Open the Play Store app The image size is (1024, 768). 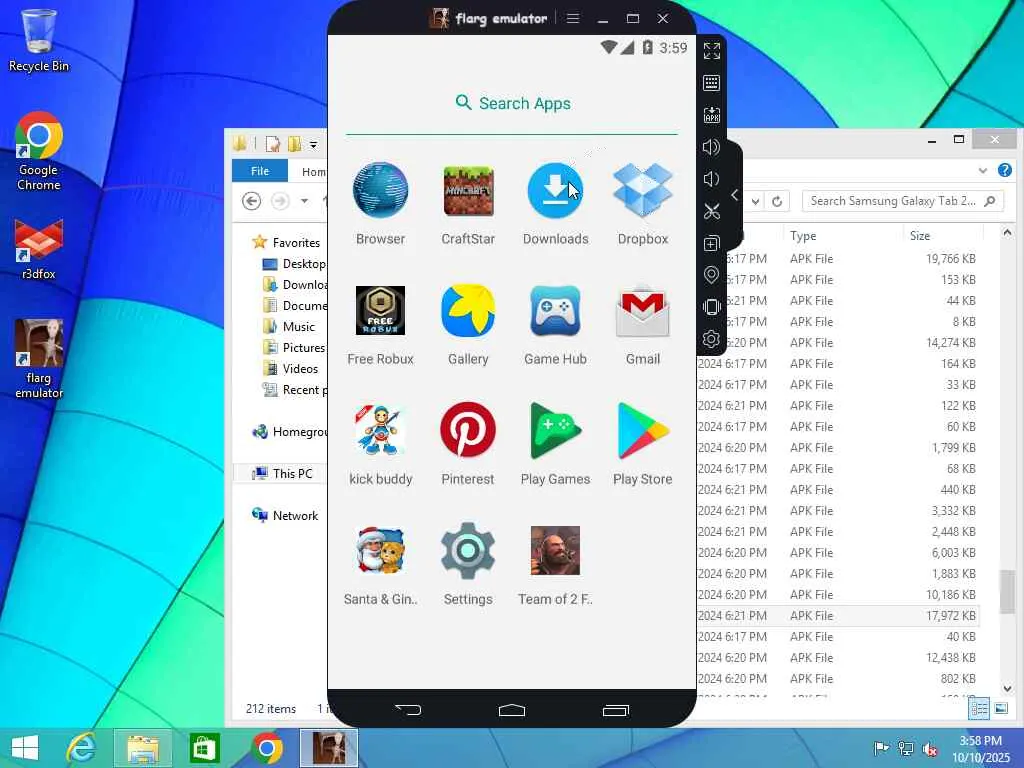[x=643, y=430]
